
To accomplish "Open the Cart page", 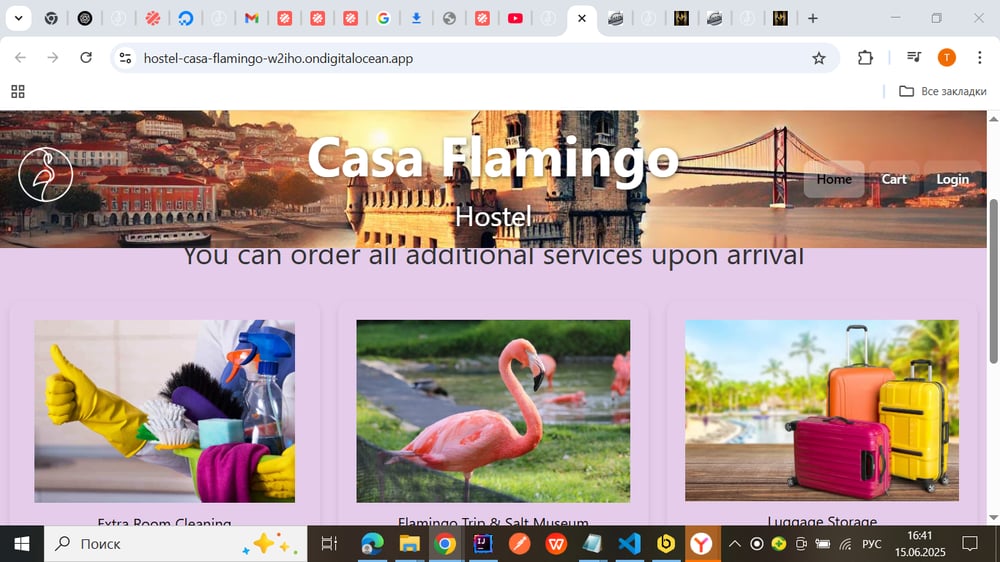I will [x=893, y=179].
